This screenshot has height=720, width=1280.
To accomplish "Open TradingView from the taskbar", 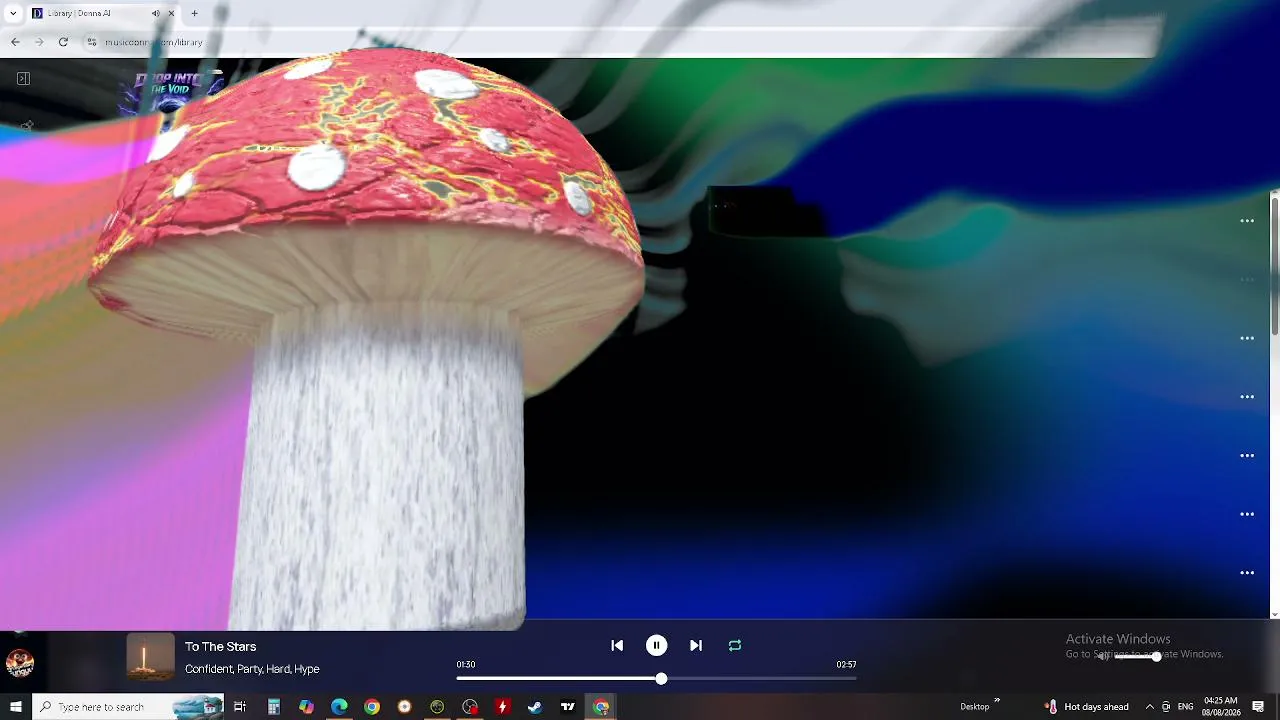I will (x=568, y=707).
